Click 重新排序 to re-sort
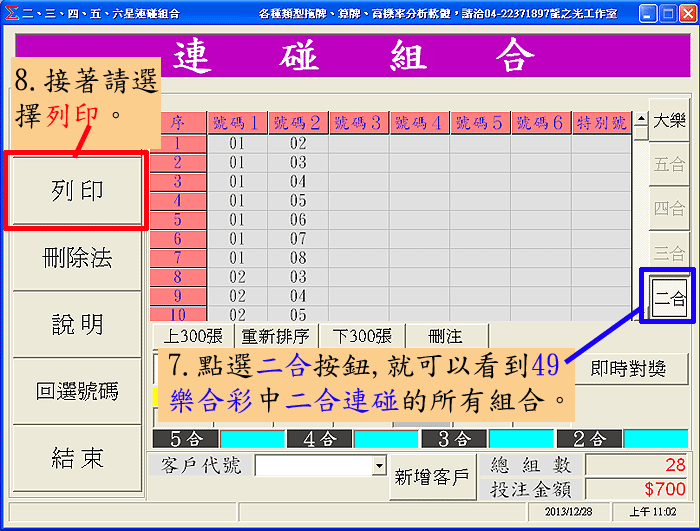 pyautogui.click(x=276, y=336)
